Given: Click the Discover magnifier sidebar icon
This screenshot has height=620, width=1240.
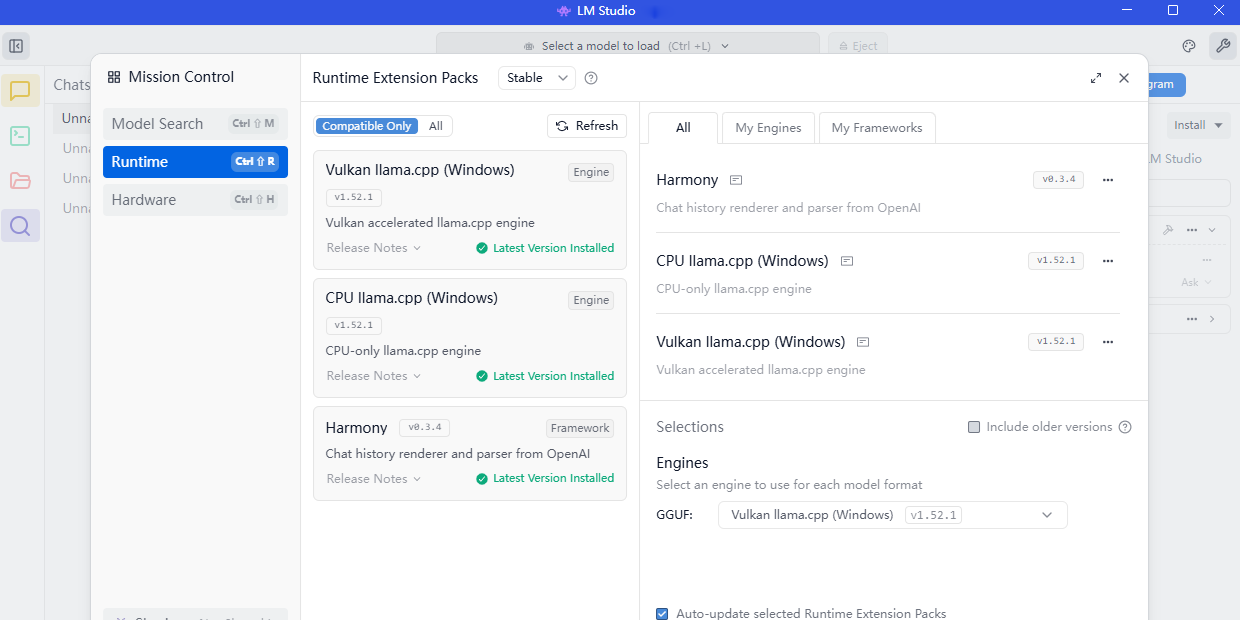Looking at the screenshot, I should pos(20,226).
